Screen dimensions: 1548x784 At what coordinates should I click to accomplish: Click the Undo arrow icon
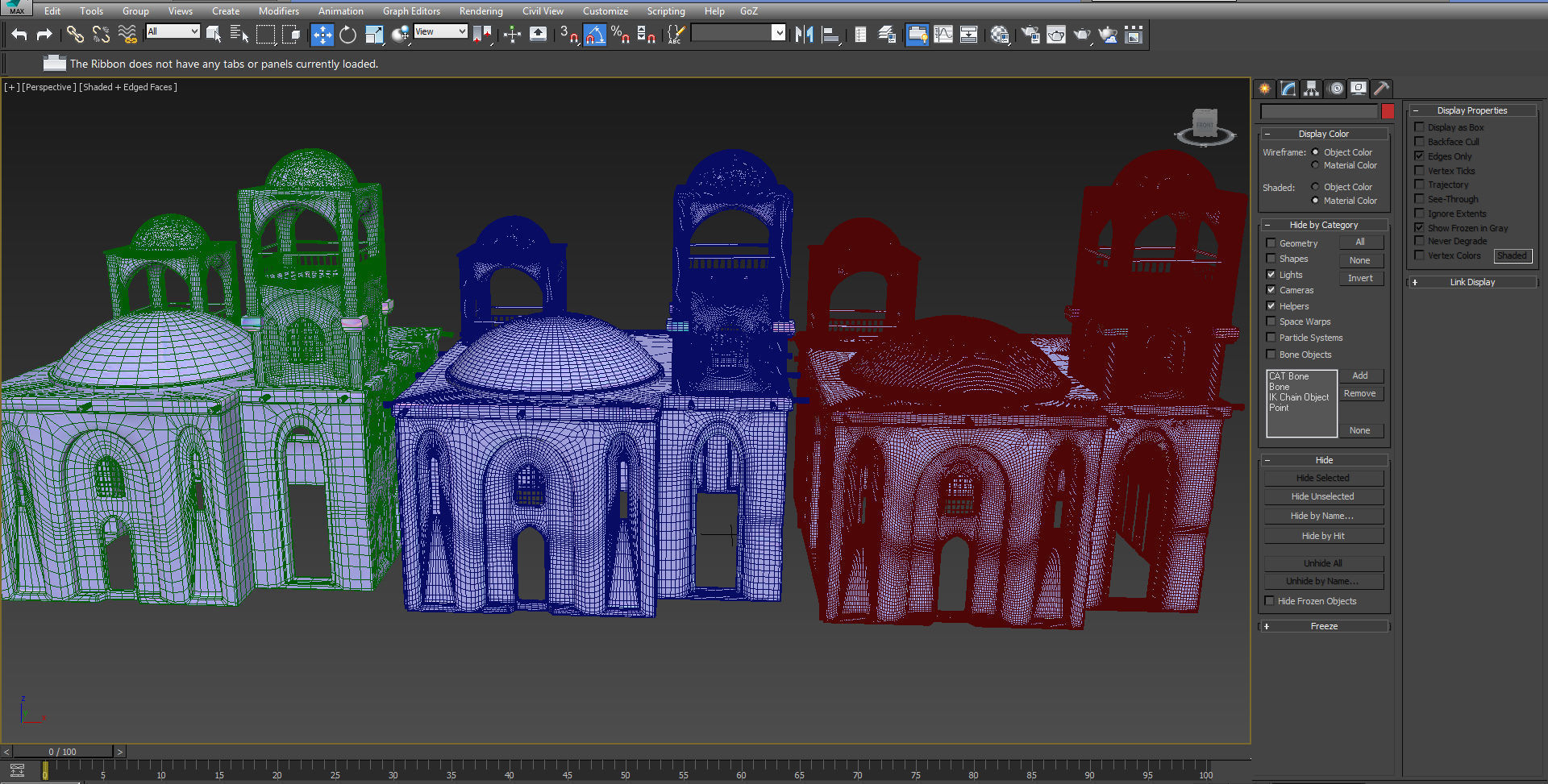point(19,34)
